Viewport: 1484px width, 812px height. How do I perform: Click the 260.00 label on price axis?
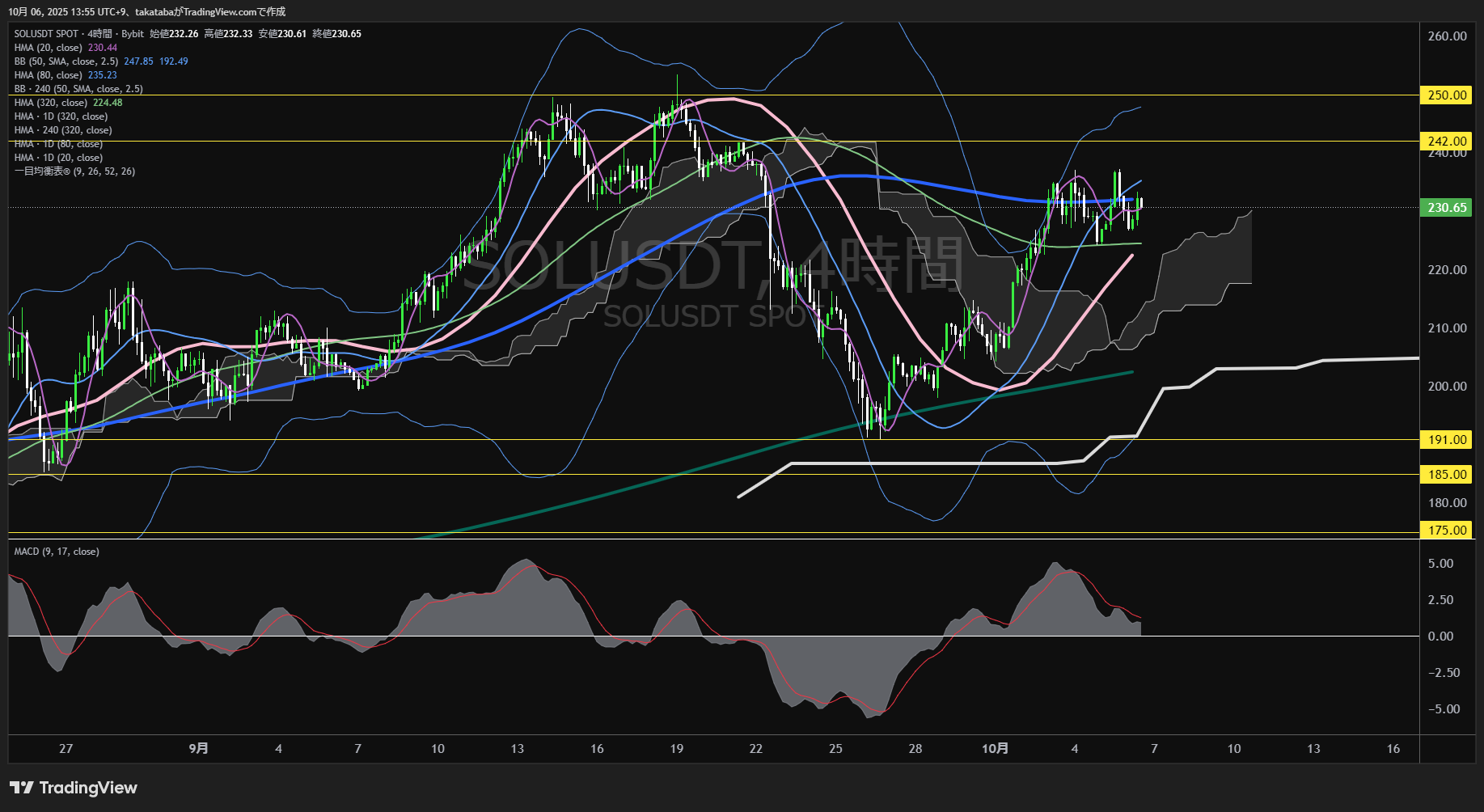pyautogui.click(x=1447, y=36)
